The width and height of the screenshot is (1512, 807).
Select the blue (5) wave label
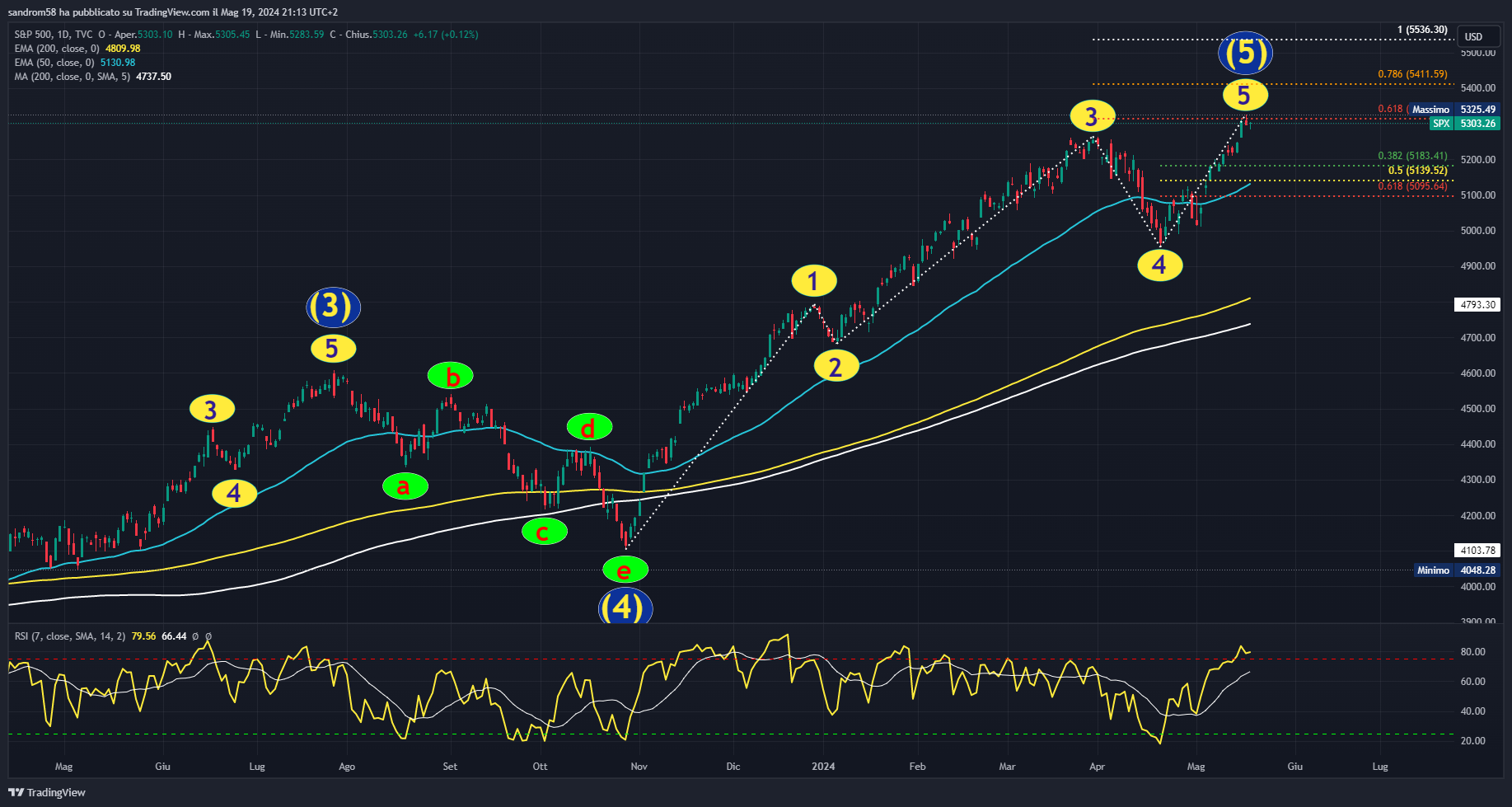click(x=1245, y=53)
